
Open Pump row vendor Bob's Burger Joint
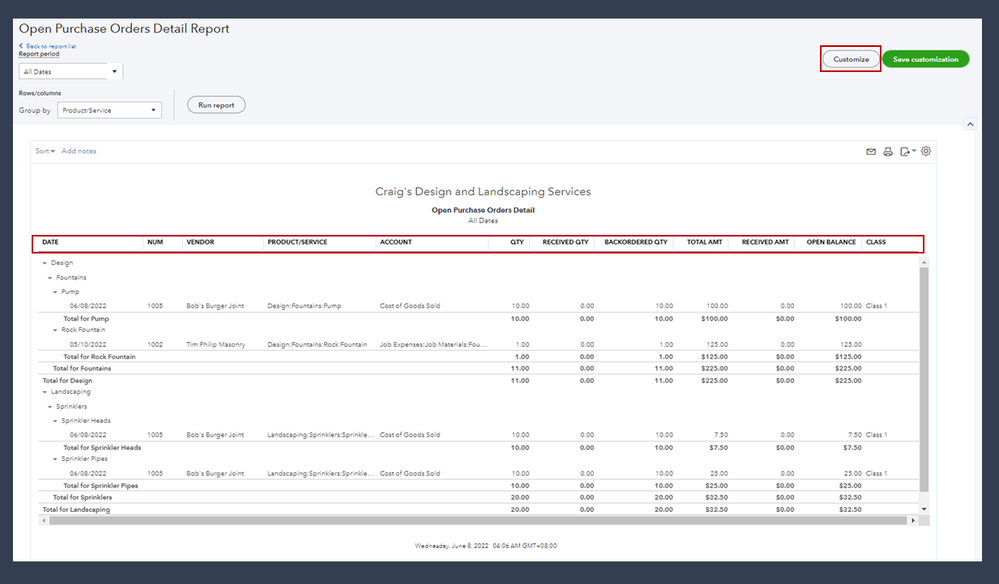(x=215, y=306)
